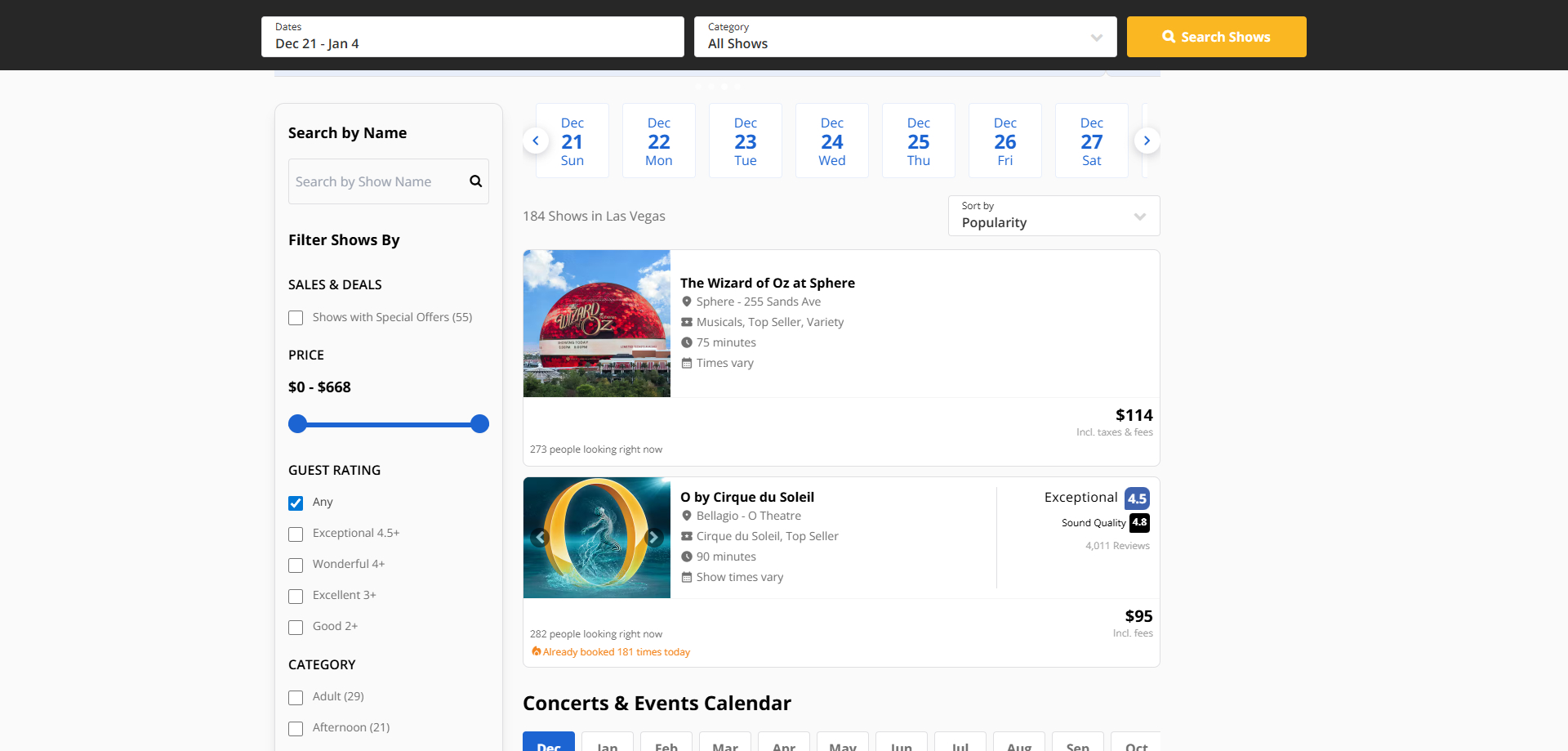This screenshot has height=751, width=1568.
Task: Click the clock icon beside 90 minutes
Action: click(x=687, y=557)
